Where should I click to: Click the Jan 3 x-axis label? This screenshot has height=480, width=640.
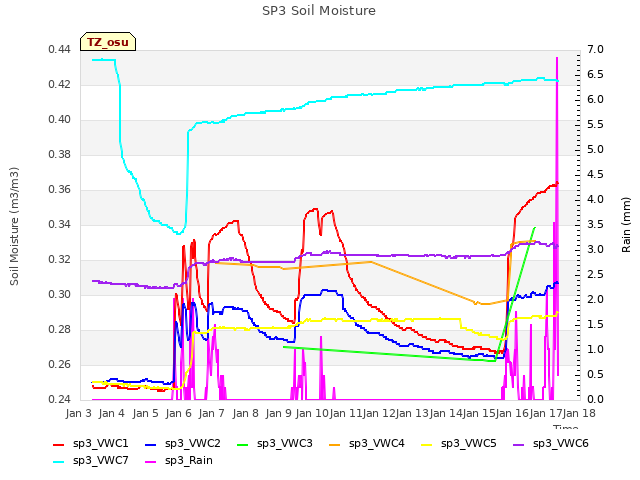79,413
